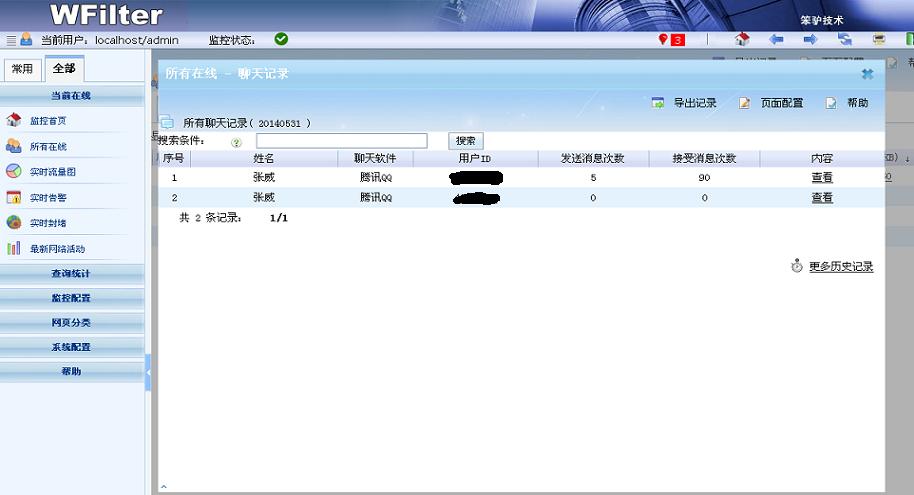Click the back arrow in top toolbar

click(x=776, y=40)
